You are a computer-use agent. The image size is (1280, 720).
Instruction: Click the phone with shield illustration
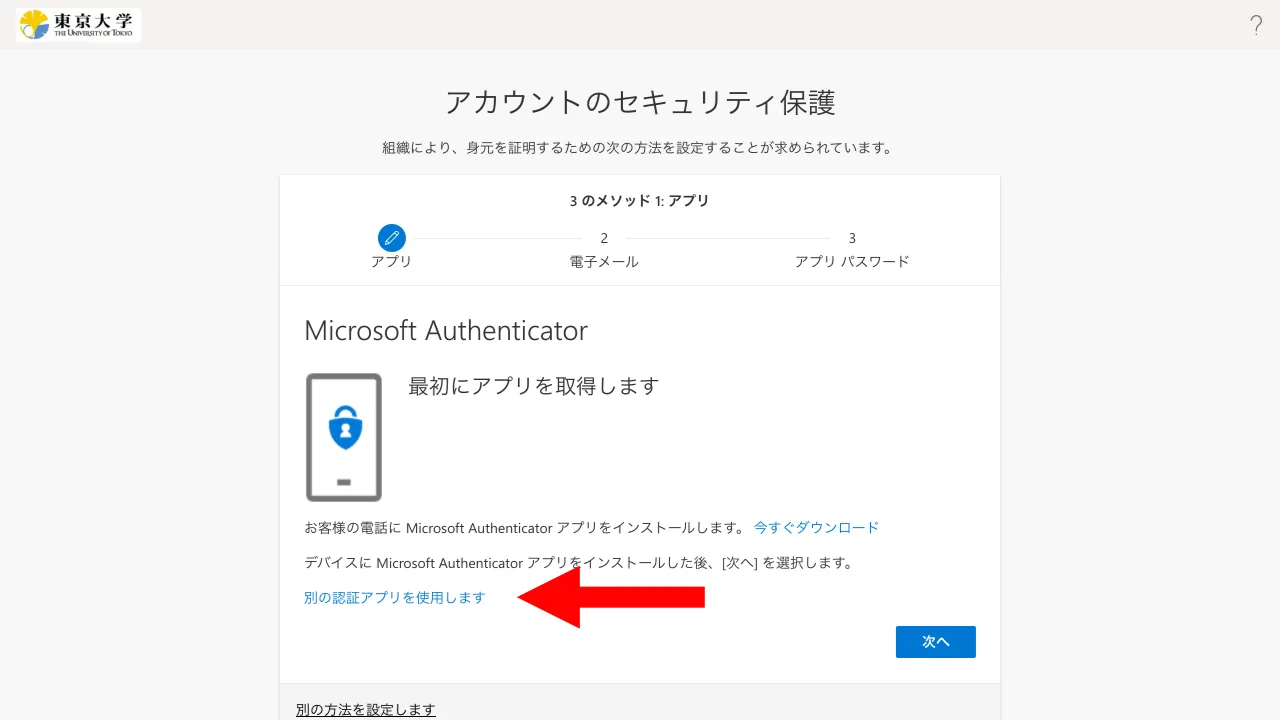(x=344, y=437)
